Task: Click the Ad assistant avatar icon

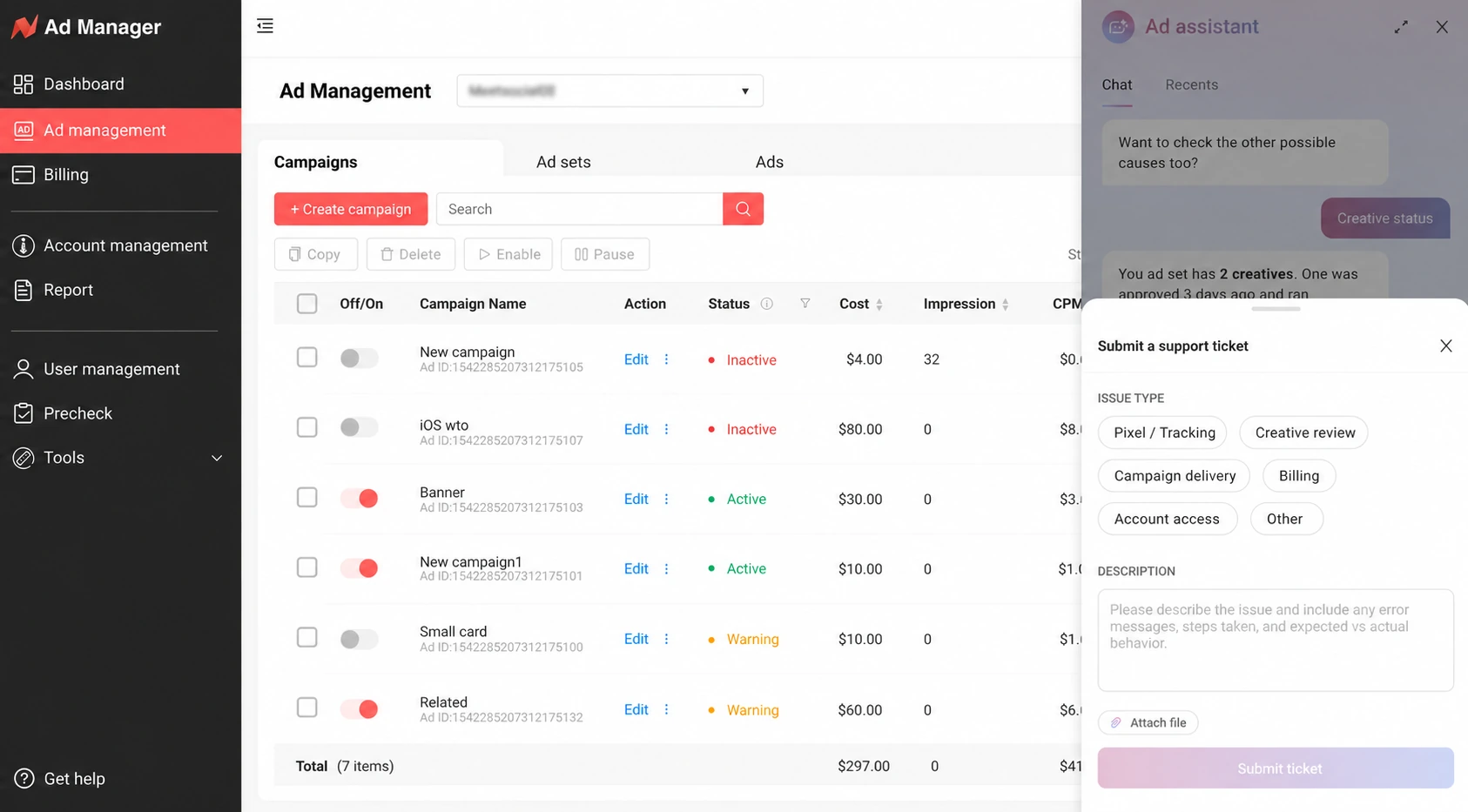Action: point(1118,27)
